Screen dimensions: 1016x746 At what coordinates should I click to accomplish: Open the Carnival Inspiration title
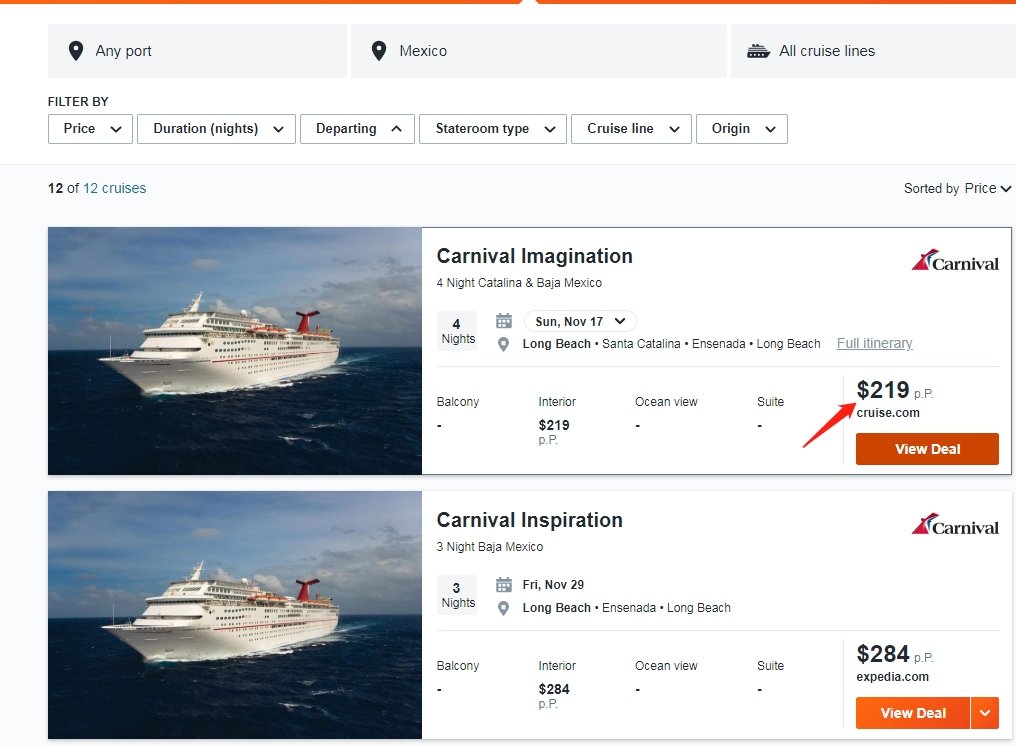[x=529, y=520]
